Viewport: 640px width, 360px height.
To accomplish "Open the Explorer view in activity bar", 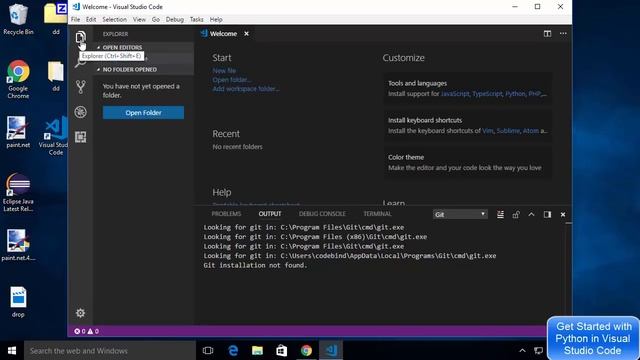I will [80, 37].
